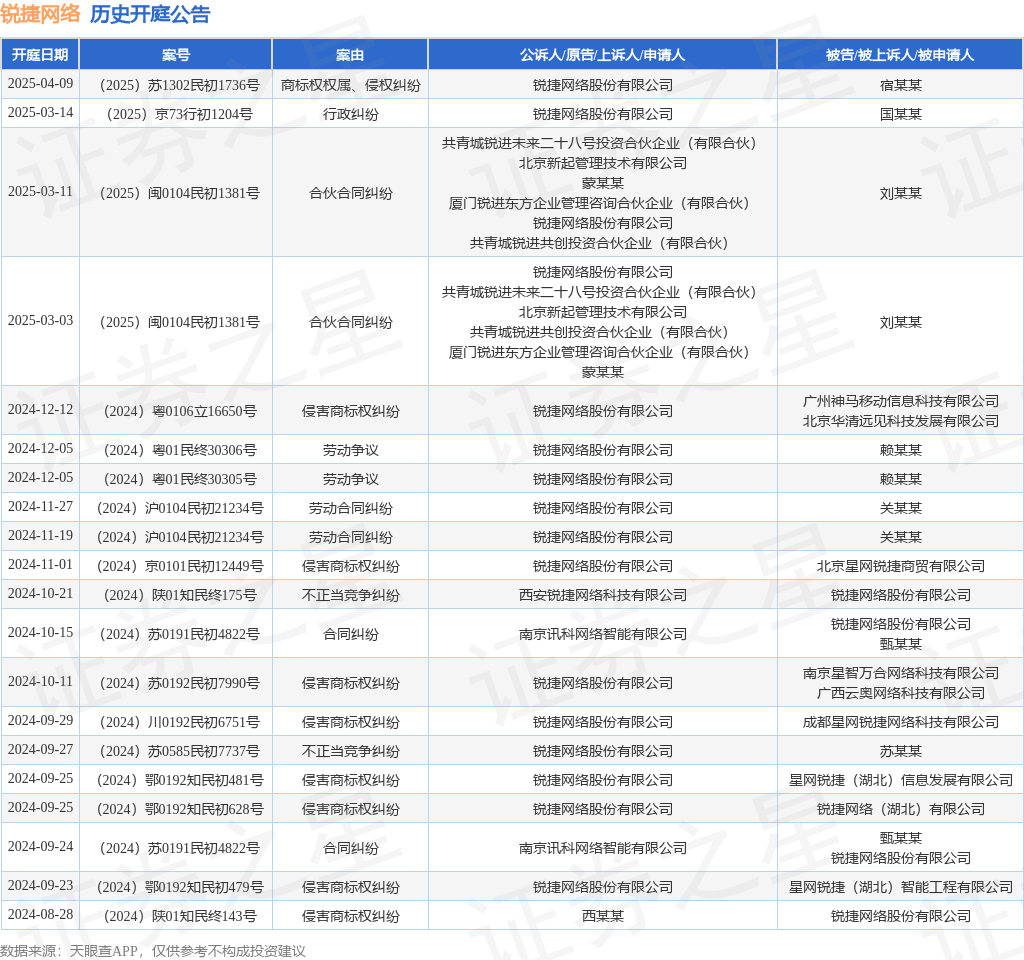Select date cell 2024-11-19
Image resolution: width=1024 pixels, height=960 pixels.
pyautogui.click(x=40, y=536)
